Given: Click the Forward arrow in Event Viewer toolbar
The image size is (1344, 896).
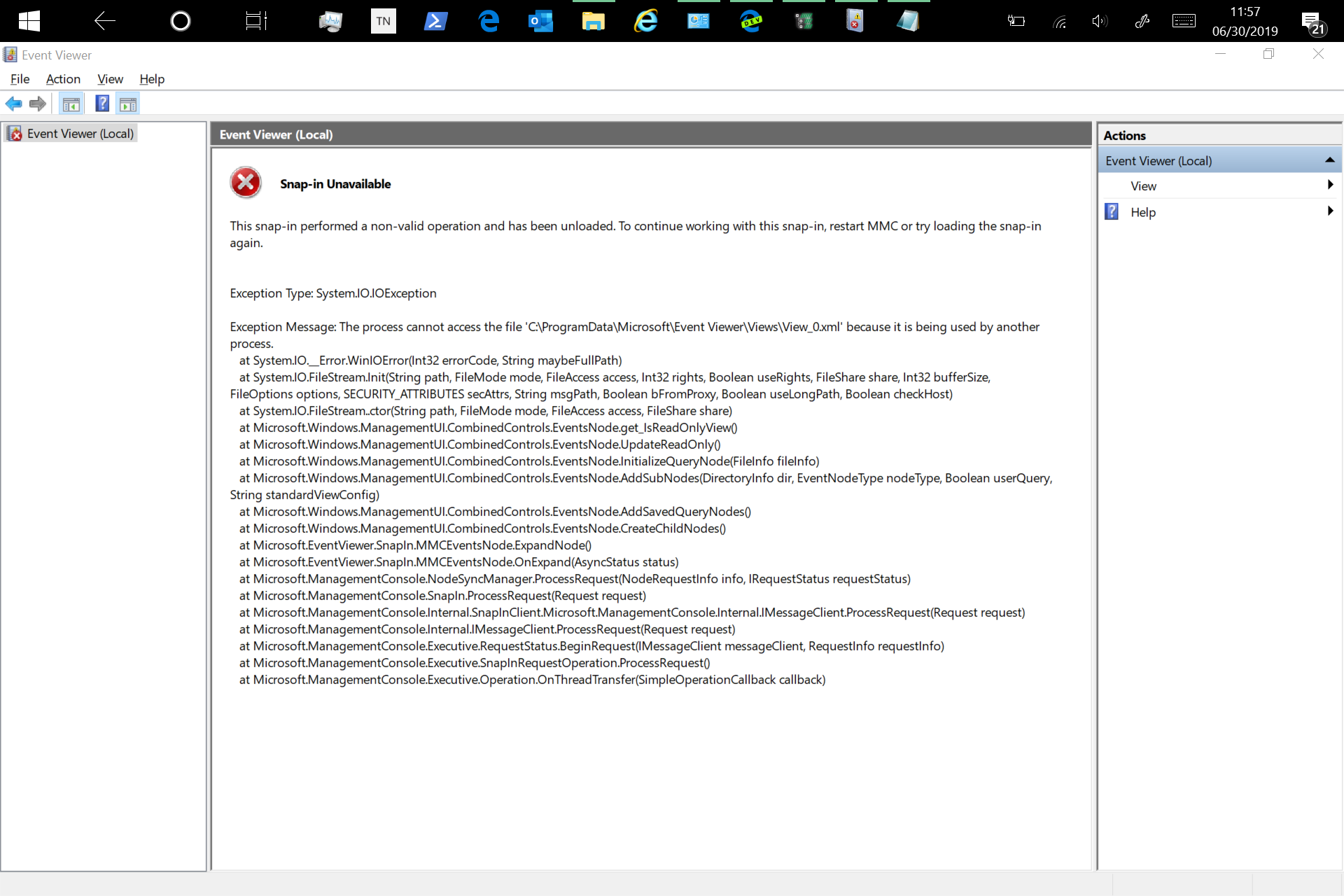Looking at the screenshot, I should tap(38, 104).
